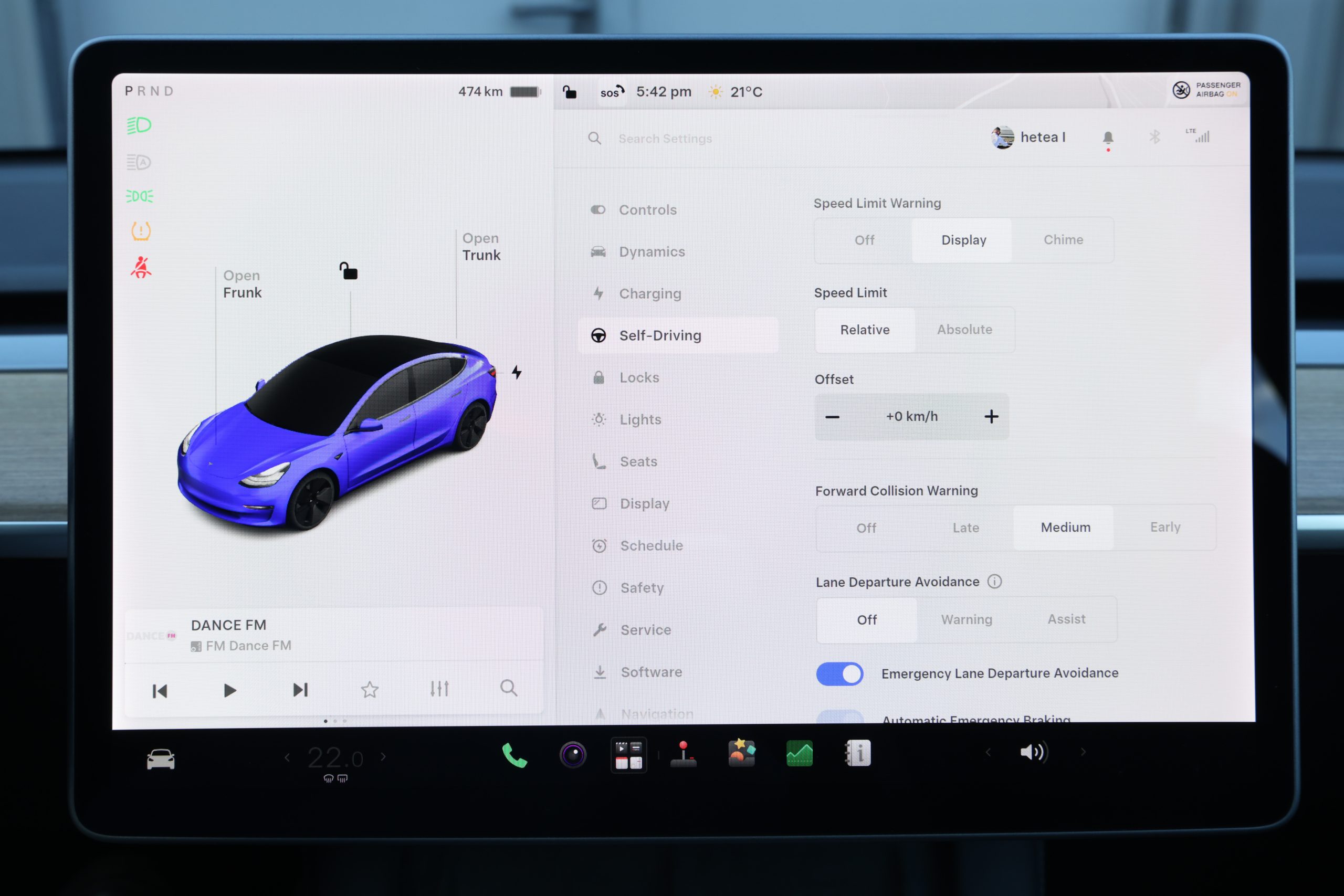Set Speed Limit Warning to Off
This screenshot has width=1344, height=896.
coord(864,240)
